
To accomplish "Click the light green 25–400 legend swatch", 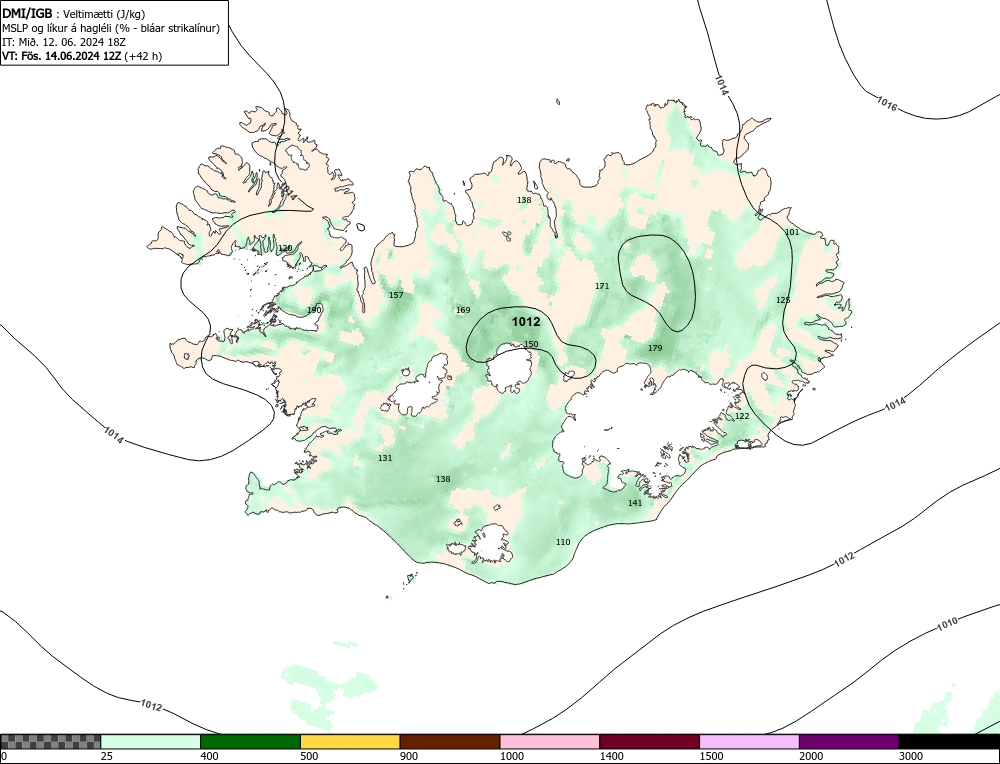I will 151,742.
